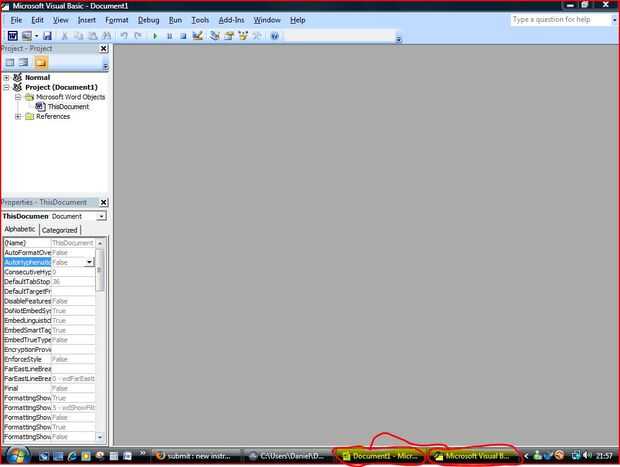The image size is (620, 467).
Task: Select the References folder label
Action: coord(53,117)
